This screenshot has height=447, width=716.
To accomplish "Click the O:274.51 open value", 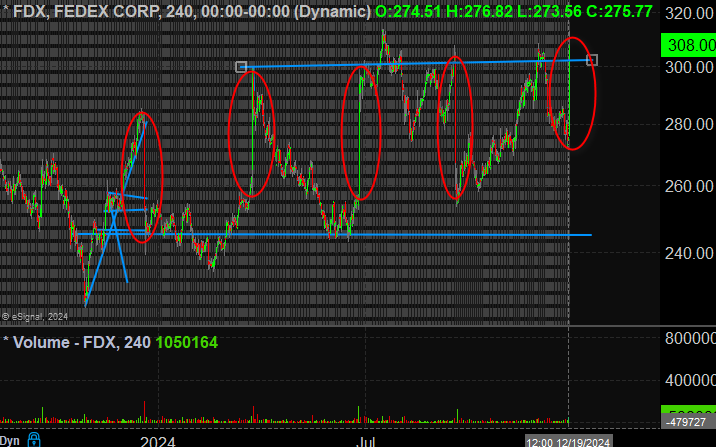I will pyautogui.click(x=409, y=11).
